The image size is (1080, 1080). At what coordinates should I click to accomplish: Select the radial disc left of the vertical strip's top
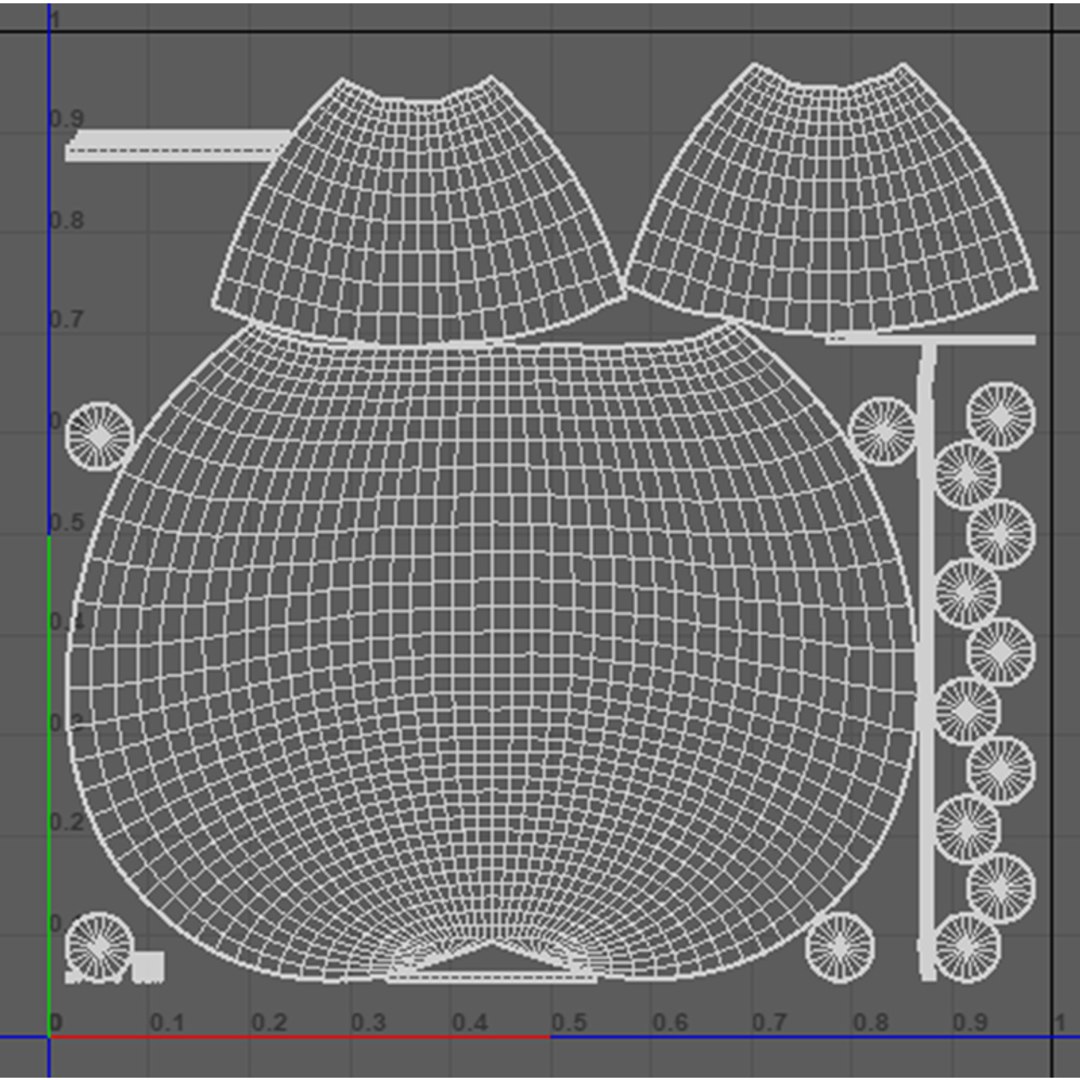[883, 432]
